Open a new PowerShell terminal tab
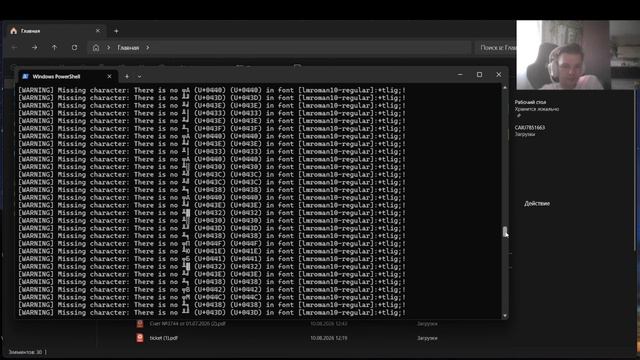This screenshot has width=640, height=360. tap(127, 76)
